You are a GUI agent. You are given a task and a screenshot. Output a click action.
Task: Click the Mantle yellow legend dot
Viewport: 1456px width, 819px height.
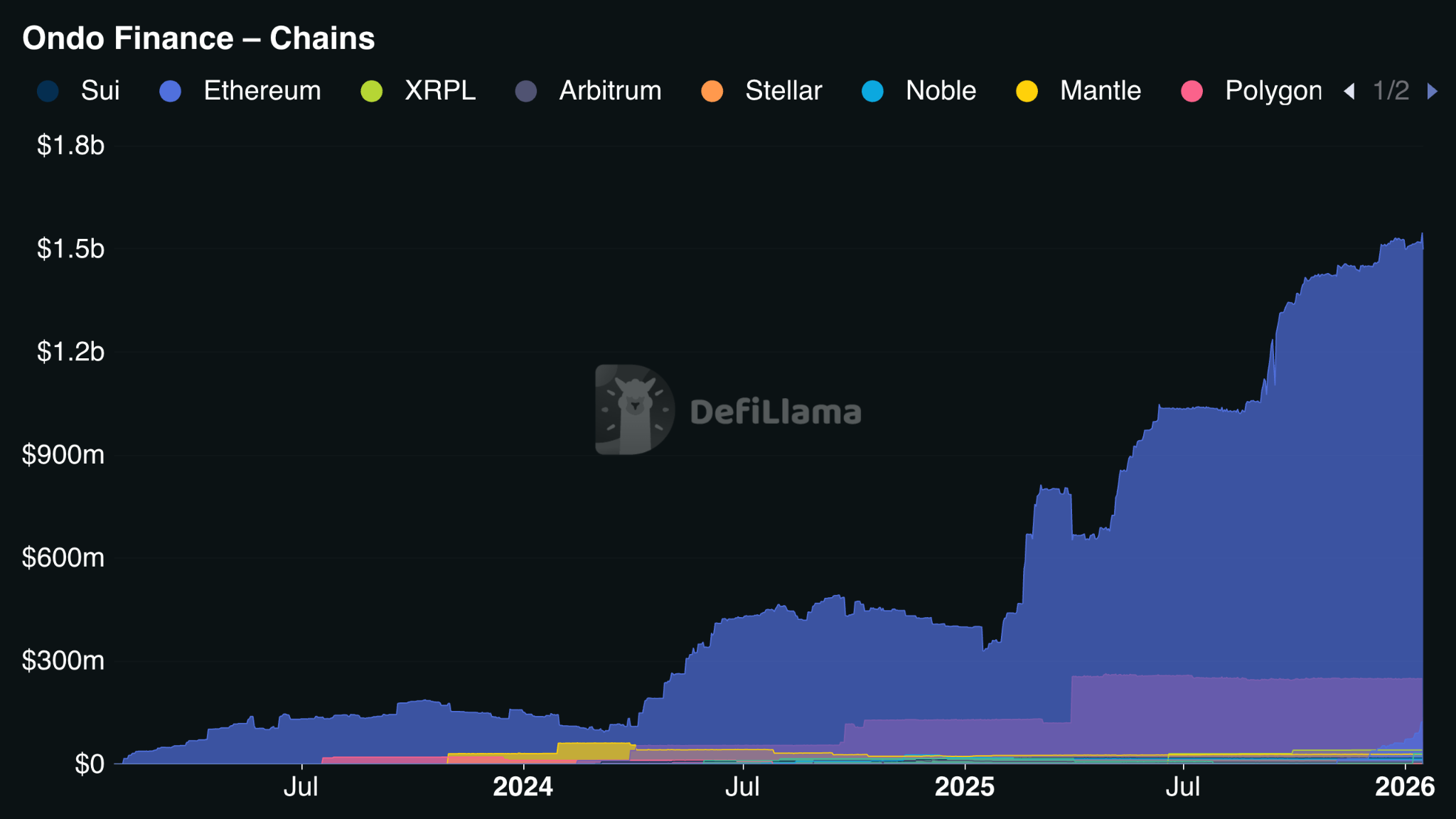pos(1027,92)
